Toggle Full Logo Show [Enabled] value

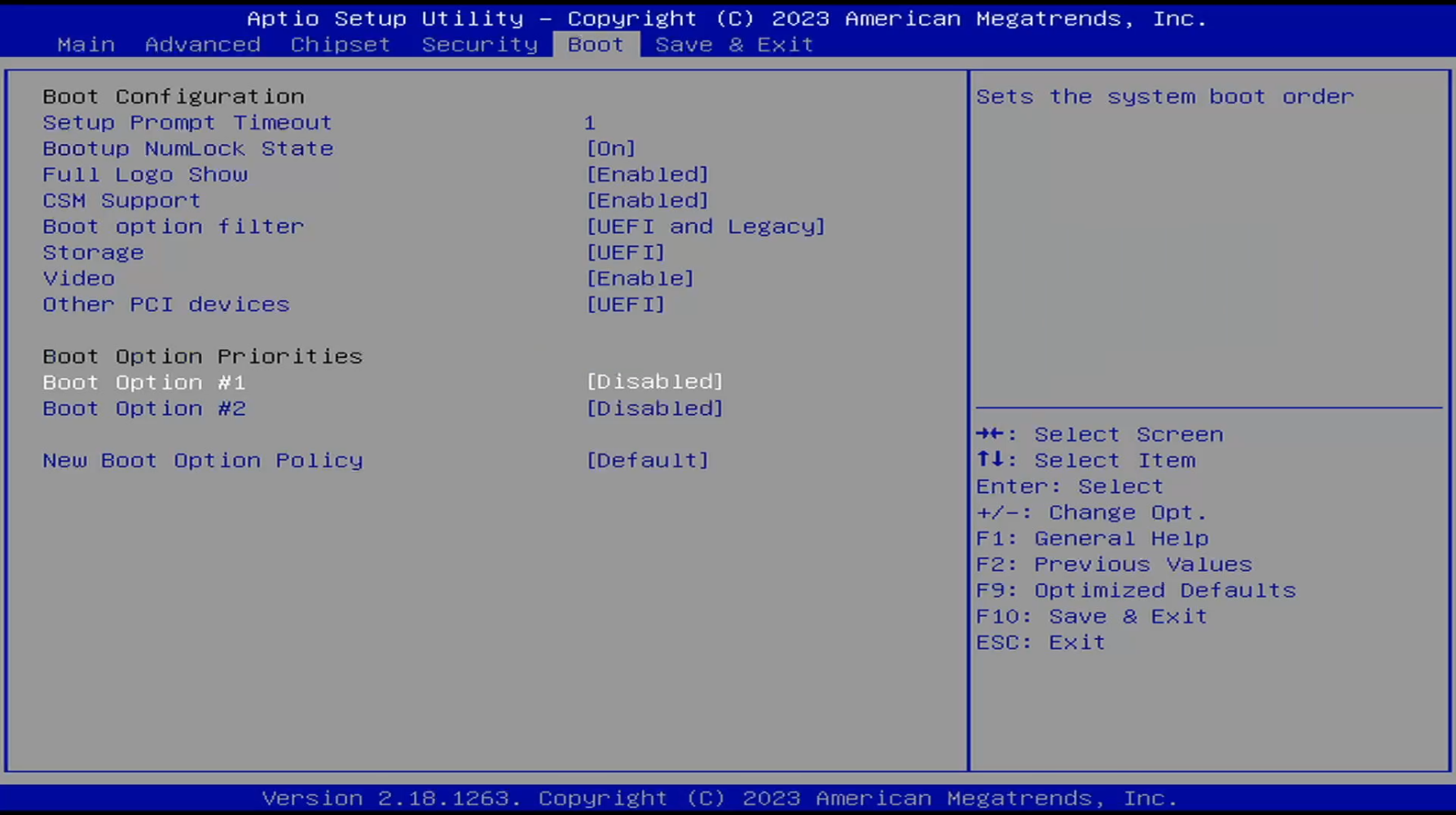648,175
